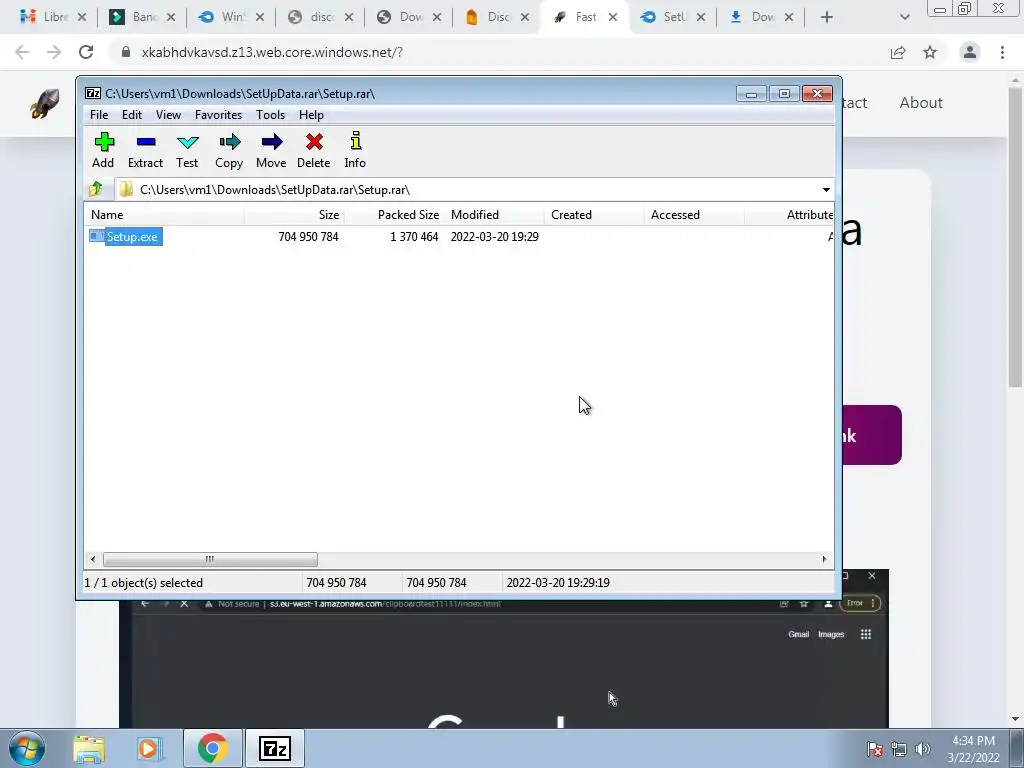Click the Copy toolbar icon

(x=229, y=150)
